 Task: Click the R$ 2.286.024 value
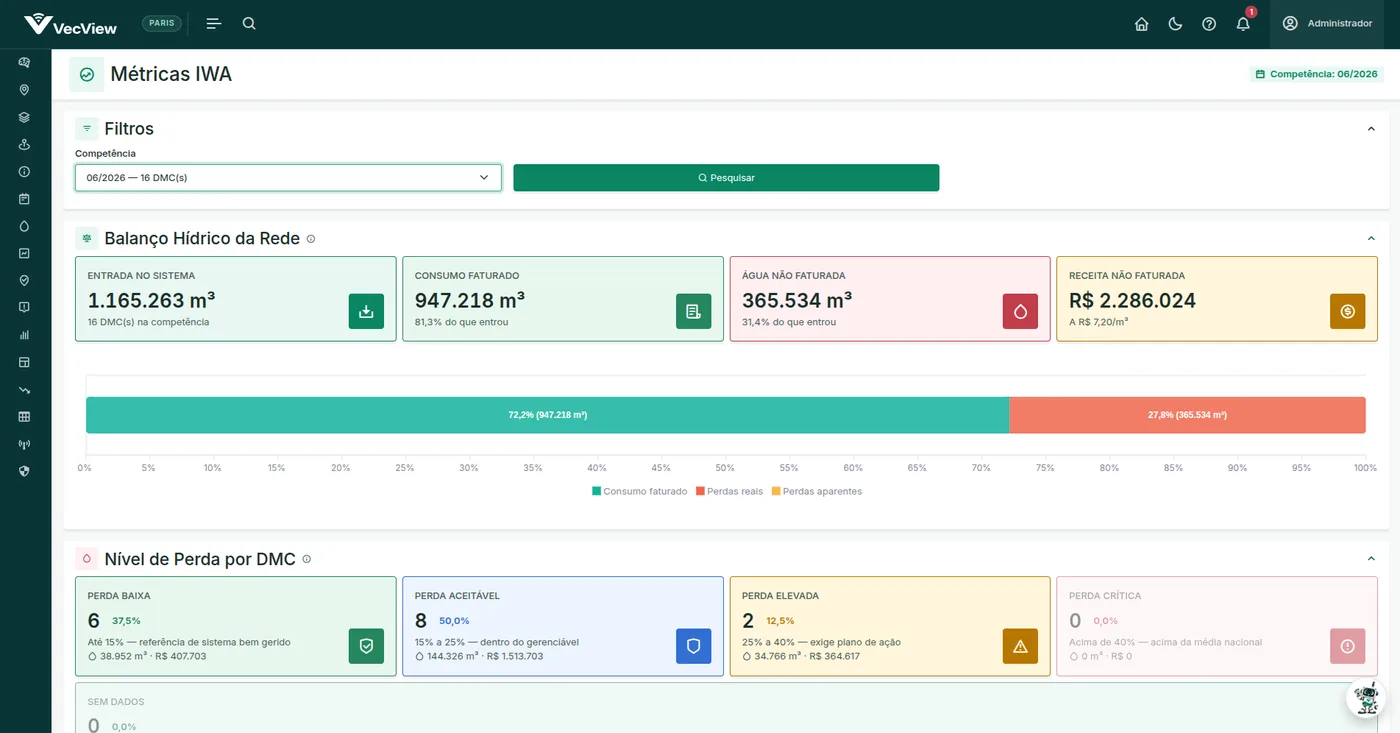[x=1132, y=300]
